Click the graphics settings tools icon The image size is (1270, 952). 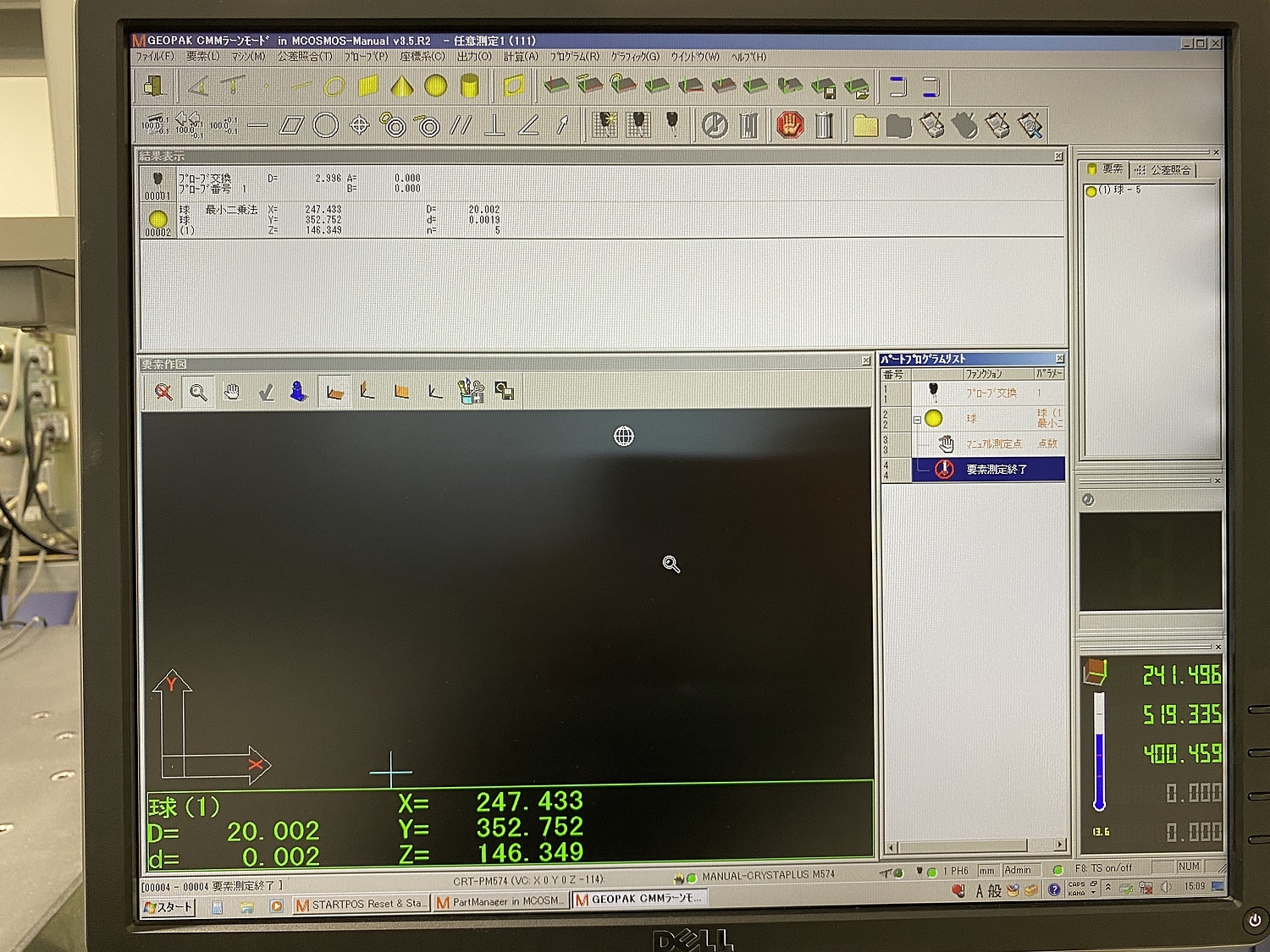point(471,392)
